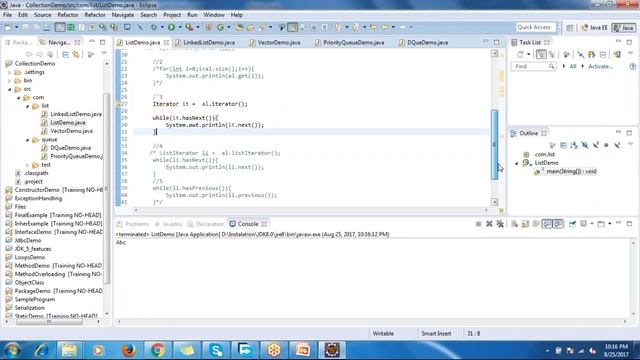Click New Task icon in Task List
The width and height of the screenshot is (640, 360).
point(520,54)
